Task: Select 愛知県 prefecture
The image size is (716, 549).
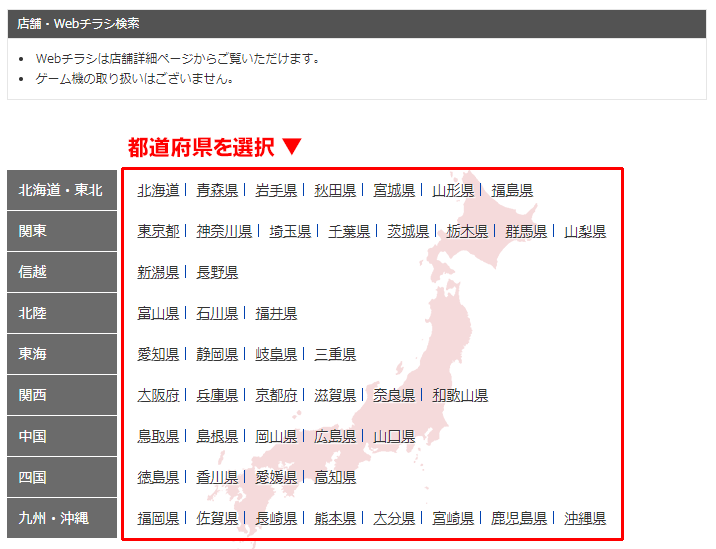Action: pos(158,354)
